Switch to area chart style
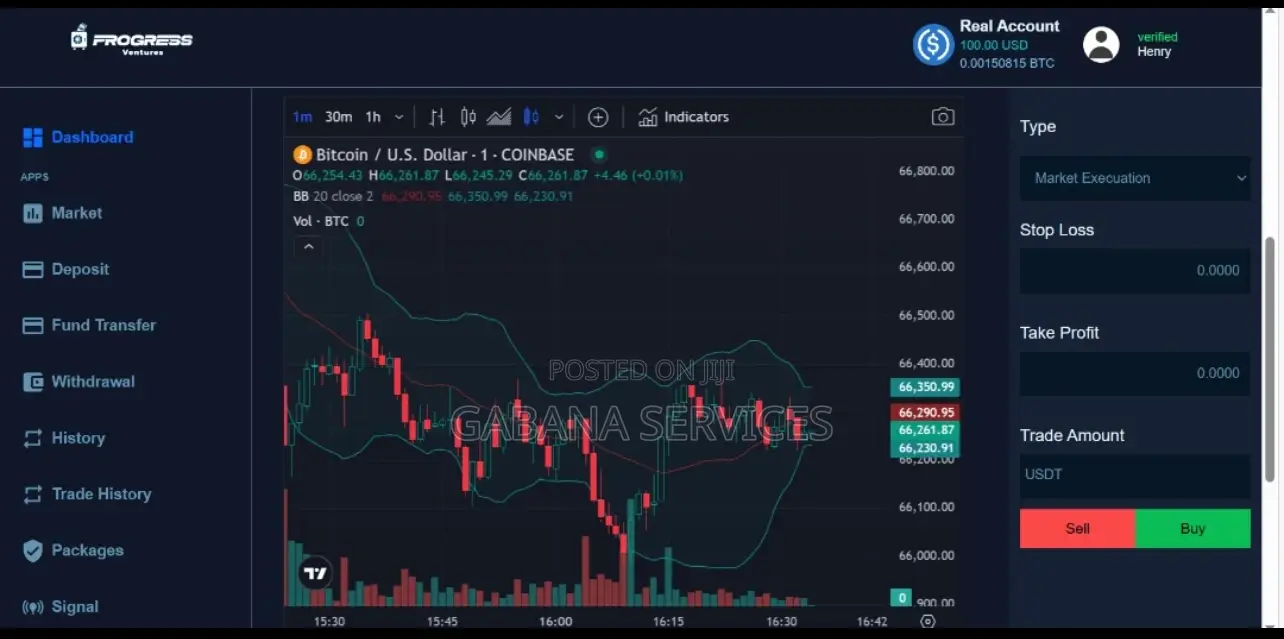 click(499, 117)
